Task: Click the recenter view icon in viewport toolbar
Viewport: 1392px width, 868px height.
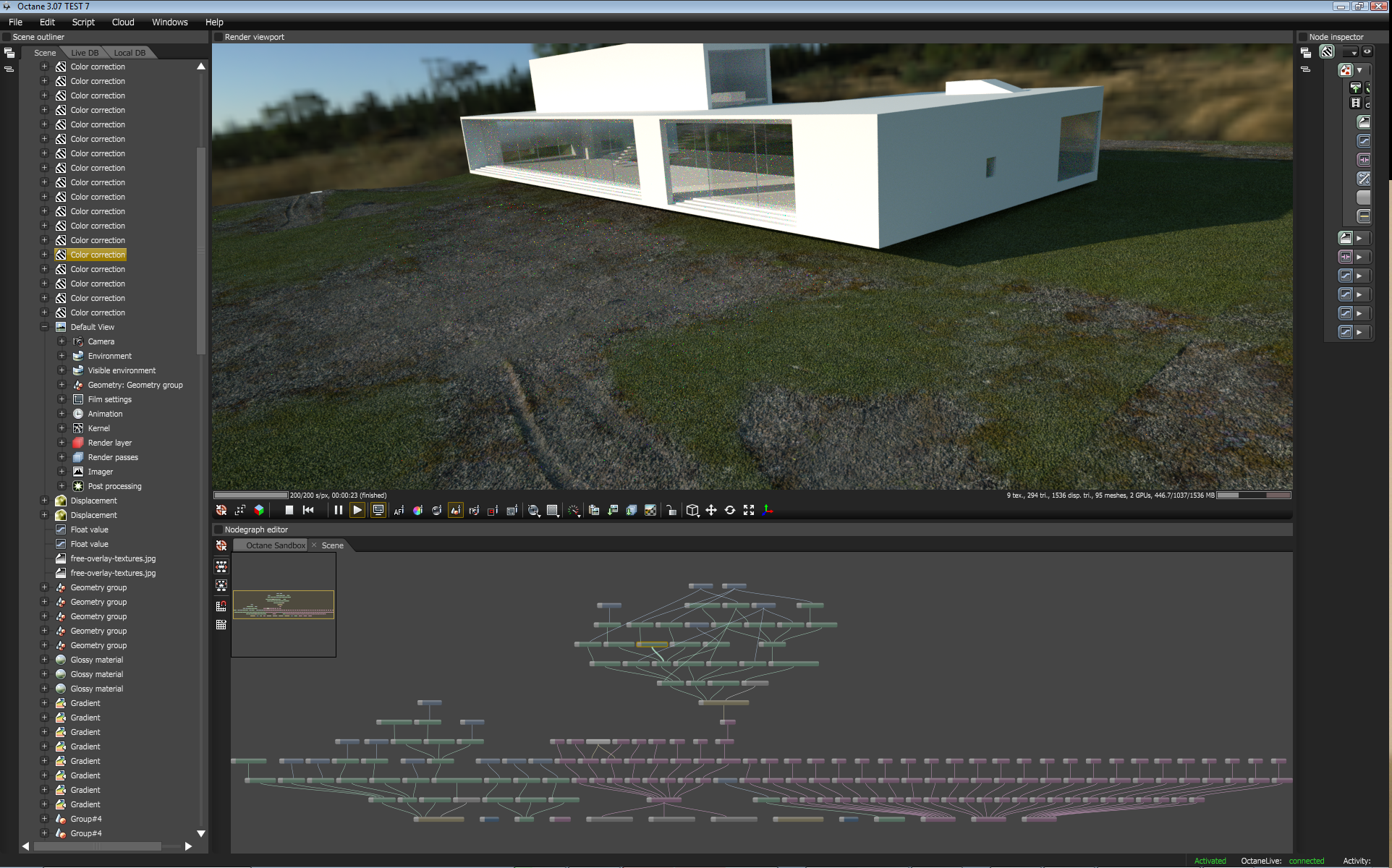Action: [x=221, y=511]
